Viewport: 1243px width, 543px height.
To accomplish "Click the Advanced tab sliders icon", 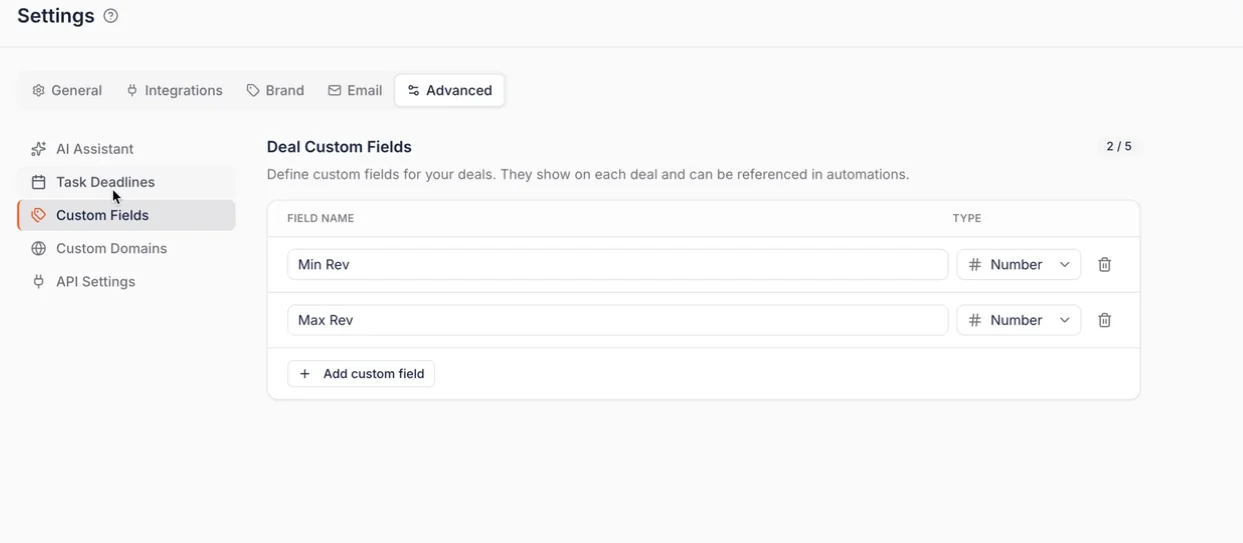I will pyautogui.click(x=413, y=90).
